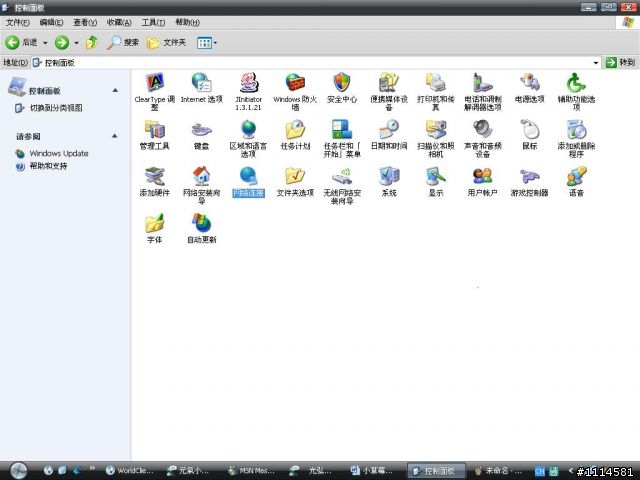
Task: Expand the forward button history dropdown
Action: (x=76, y=42)
